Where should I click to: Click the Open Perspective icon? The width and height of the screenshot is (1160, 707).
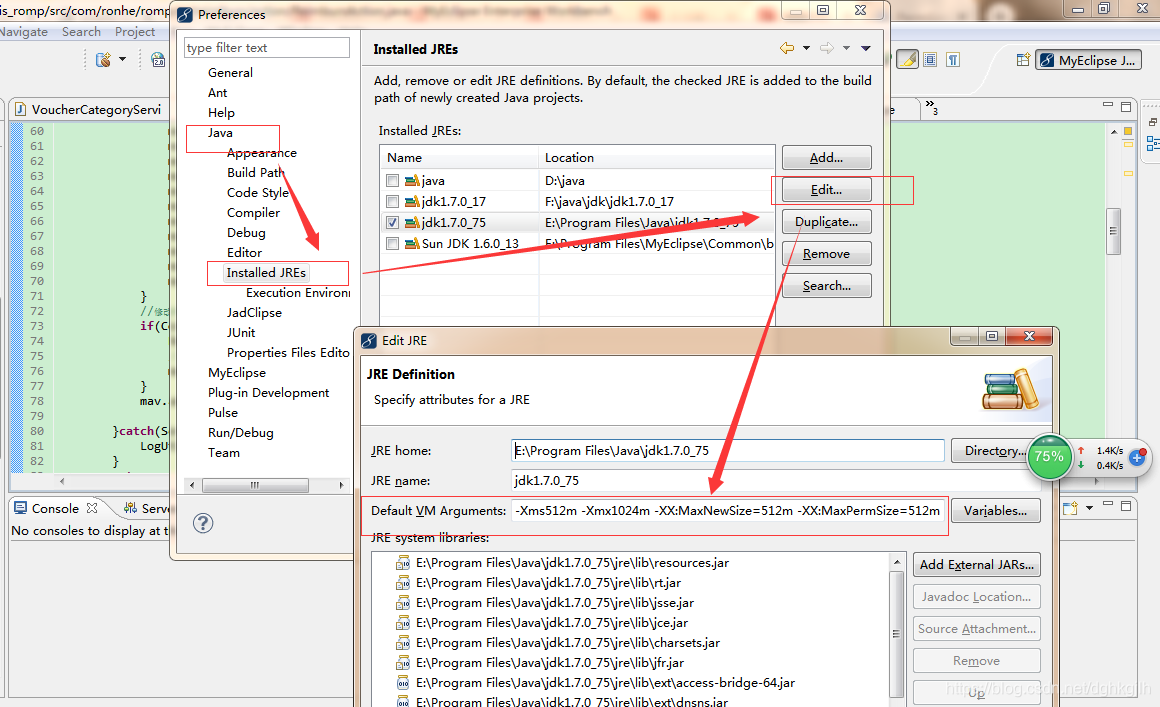click(1023, 60)
